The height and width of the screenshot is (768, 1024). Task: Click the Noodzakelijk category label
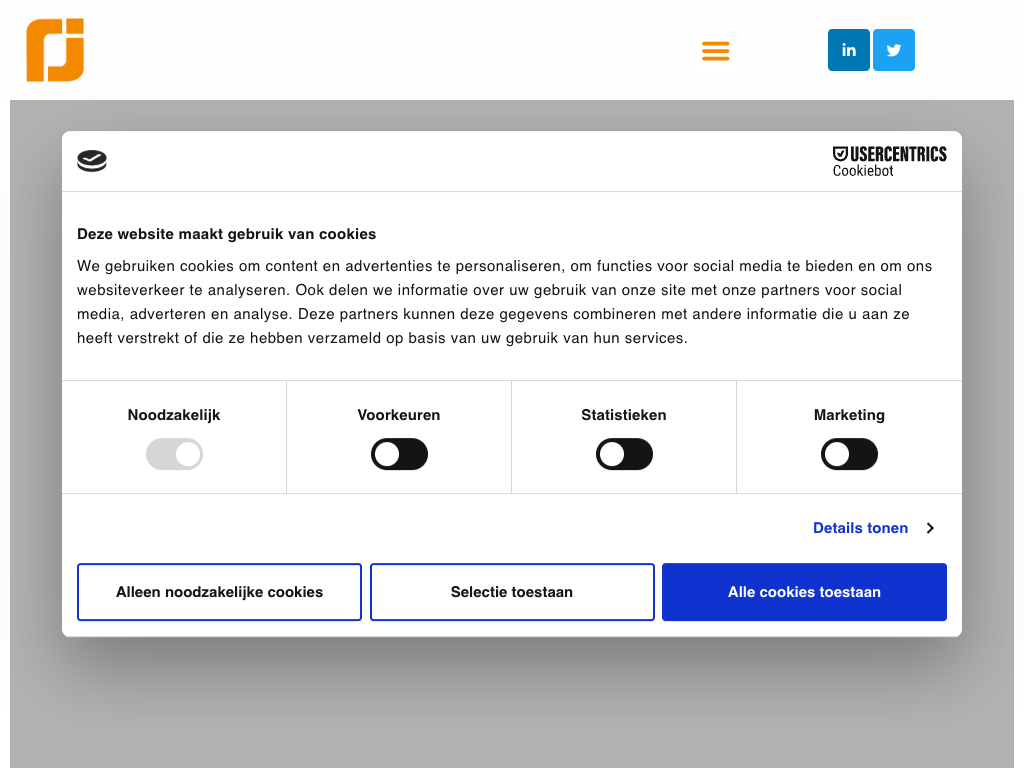[174, 415]
